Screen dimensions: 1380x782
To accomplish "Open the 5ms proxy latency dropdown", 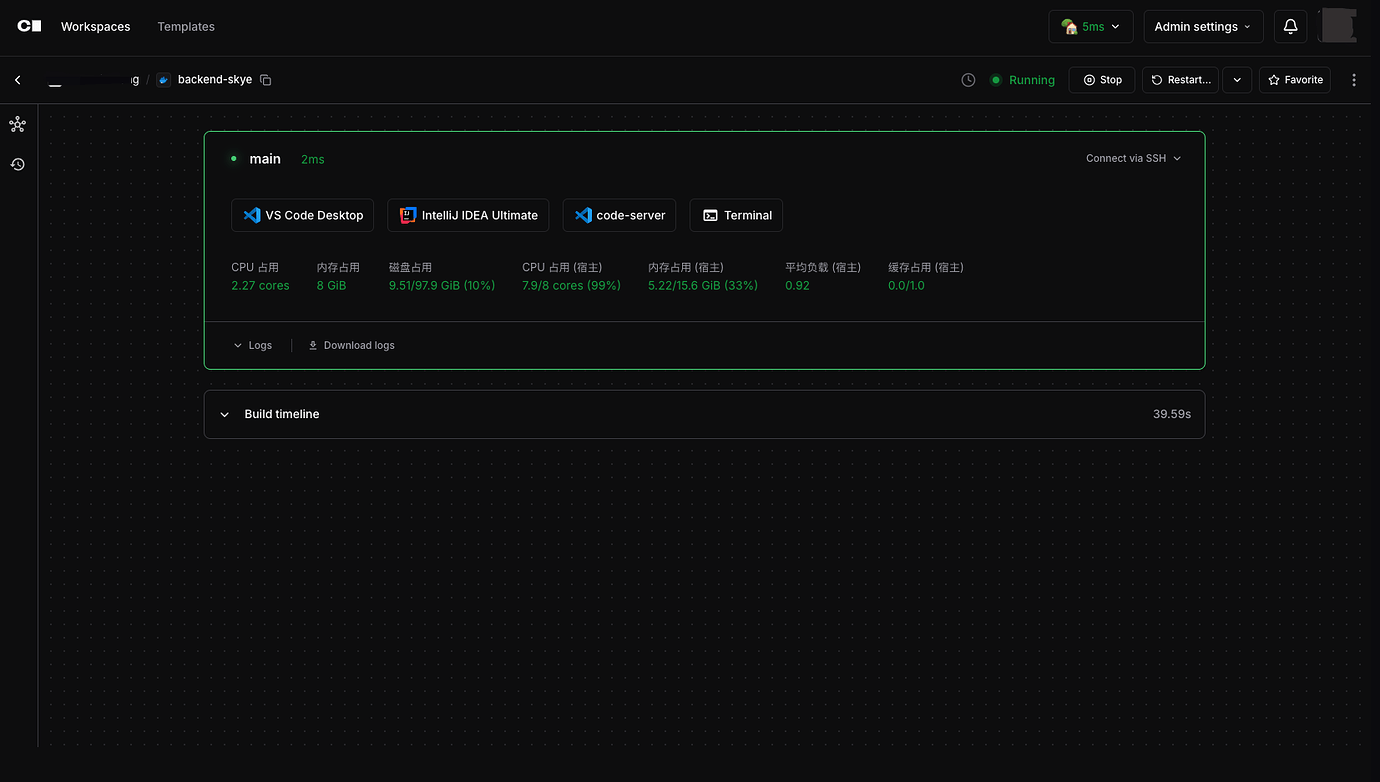I will point(1091,27).
